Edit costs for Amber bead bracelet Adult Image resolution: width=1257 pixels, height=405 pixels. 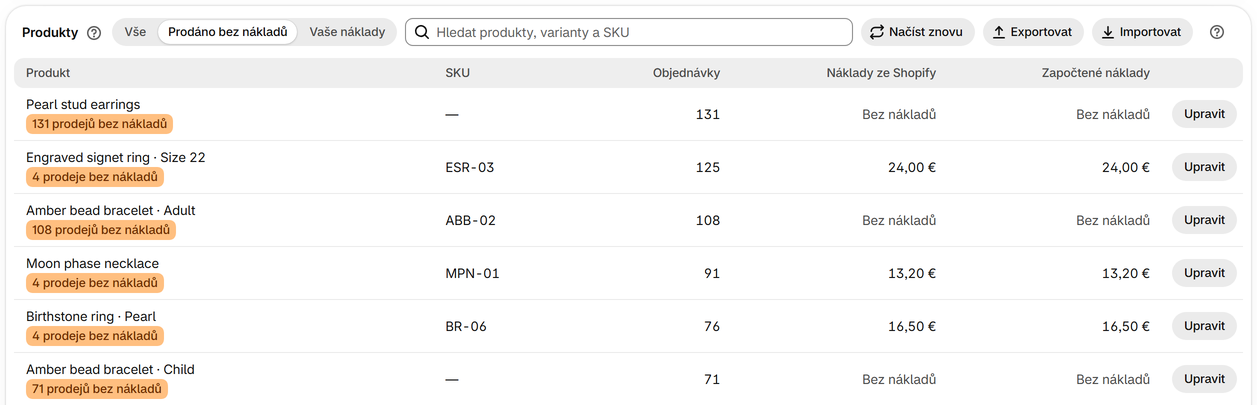point(1204,219)
